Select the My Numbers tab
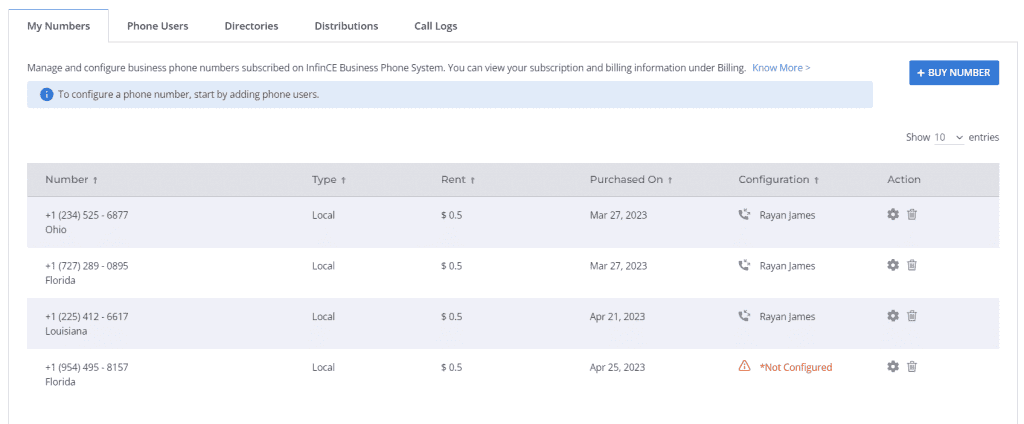The image size is (1024, 424). [59, 26]
